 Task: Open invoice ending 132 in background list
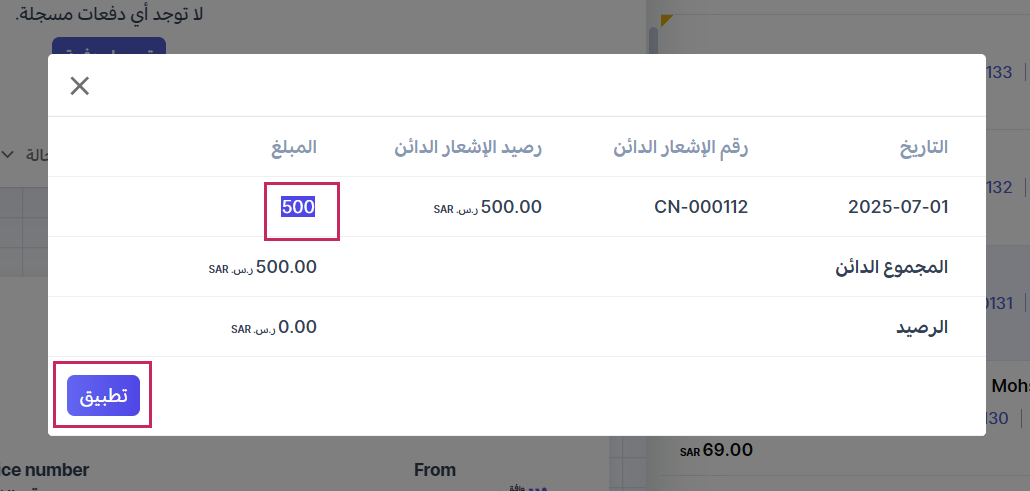coord(999,187)
